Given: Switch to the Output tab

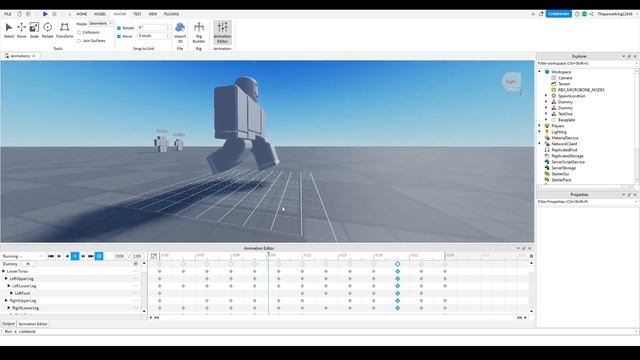Looking at the screenshot, I should point(8,324).
